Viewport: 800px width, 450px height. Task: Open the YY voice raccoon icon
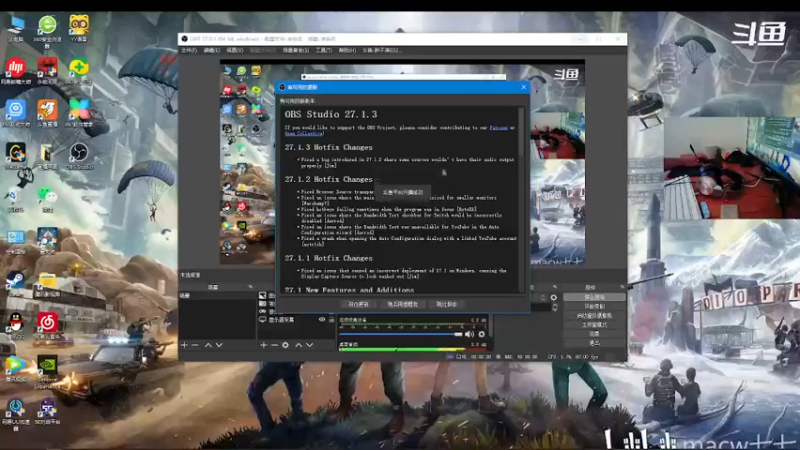tap(79, 28)
